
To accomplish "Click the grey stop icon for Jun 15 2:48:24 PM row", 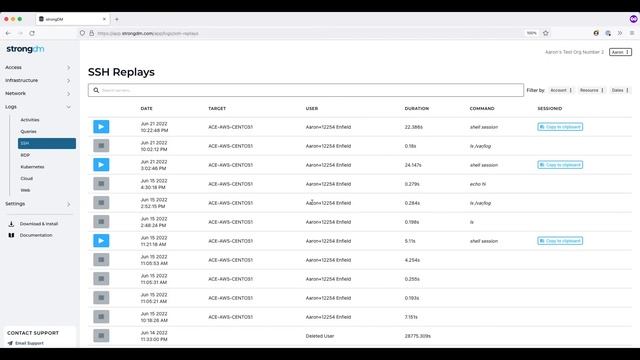I will (101, 222).
